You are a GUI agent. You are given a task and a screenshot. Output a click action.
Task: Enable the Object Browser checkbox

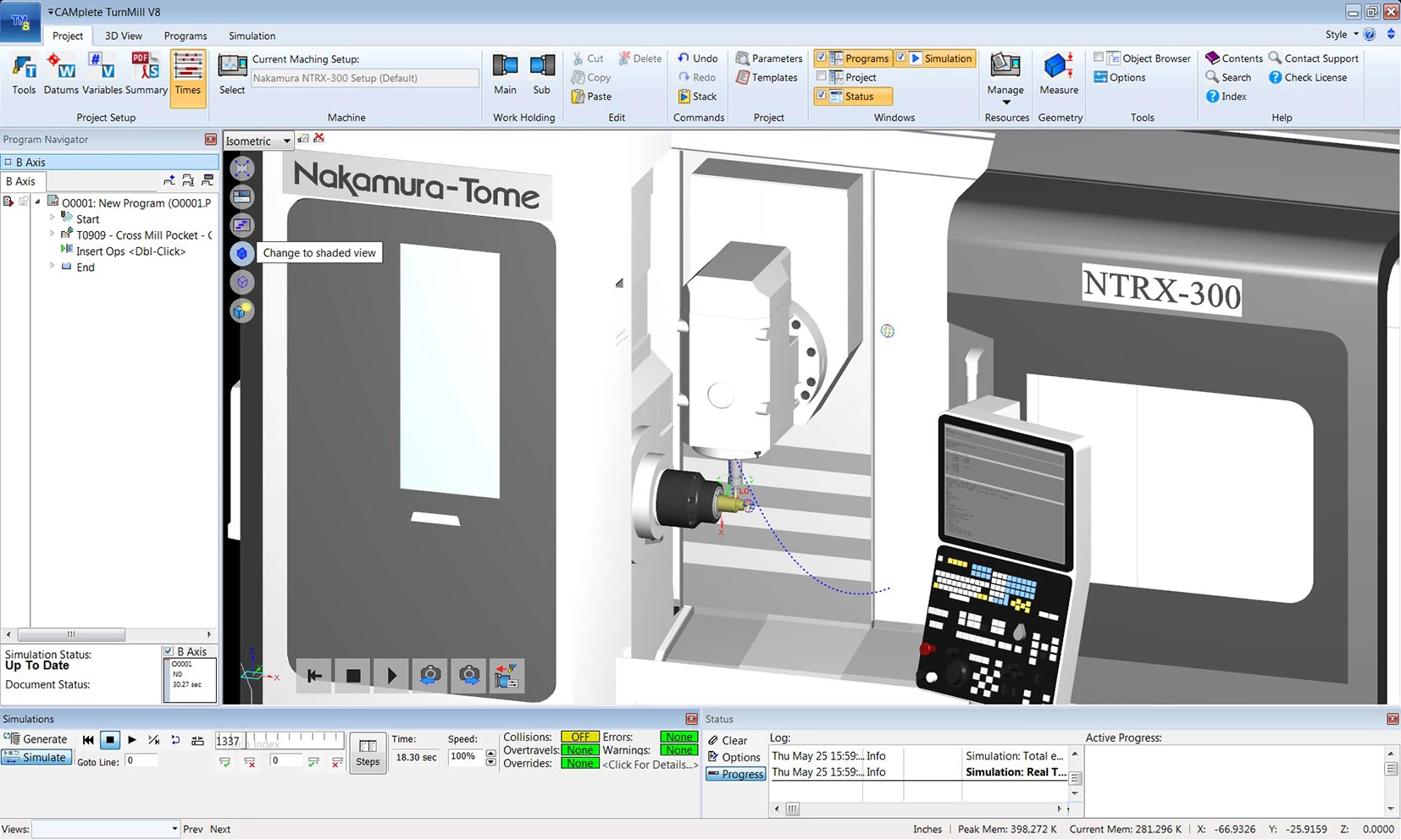click(x=1099, y=58)
